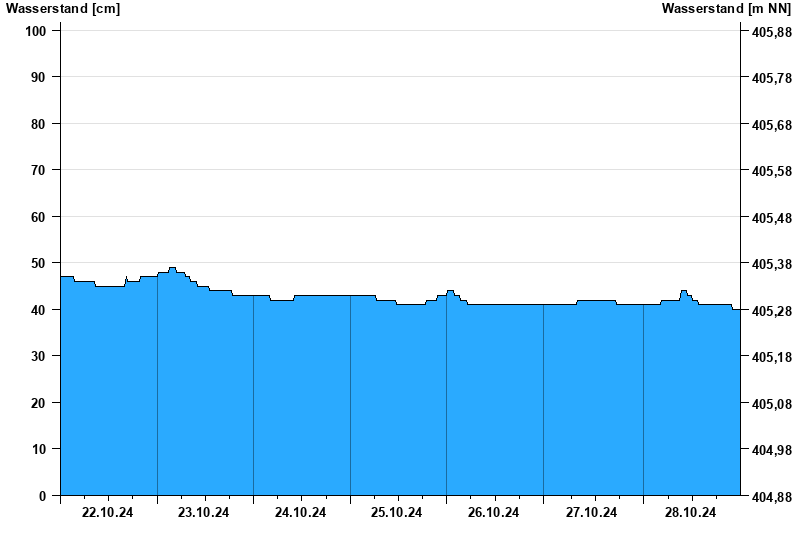This screenshot has width=800, height=550.
Task: Click the water level peak on 28.10.24
Action: pos(684,291)
